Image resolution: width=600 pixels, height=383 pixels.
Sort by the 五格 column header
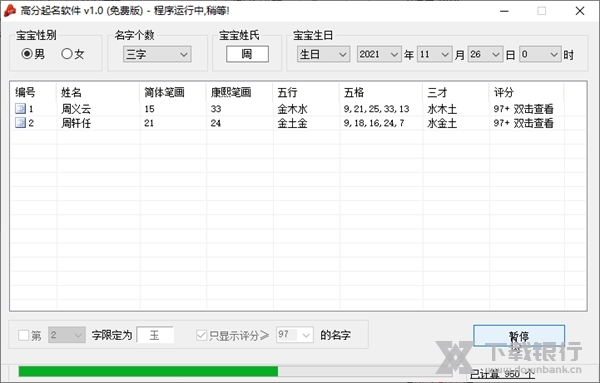pyautogui.click(x=381, y=92)
